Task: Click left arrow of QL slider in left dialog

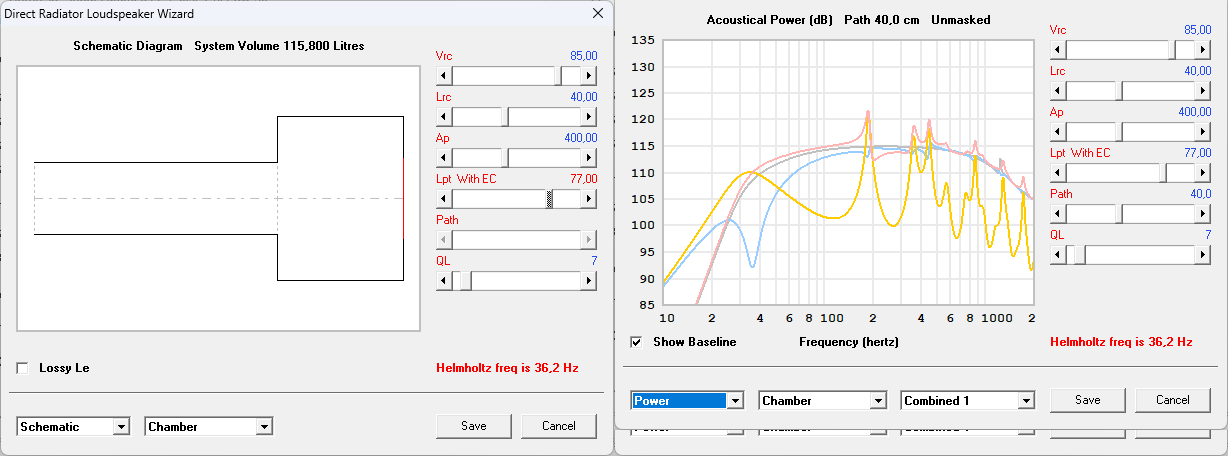Action: (444, 281)
